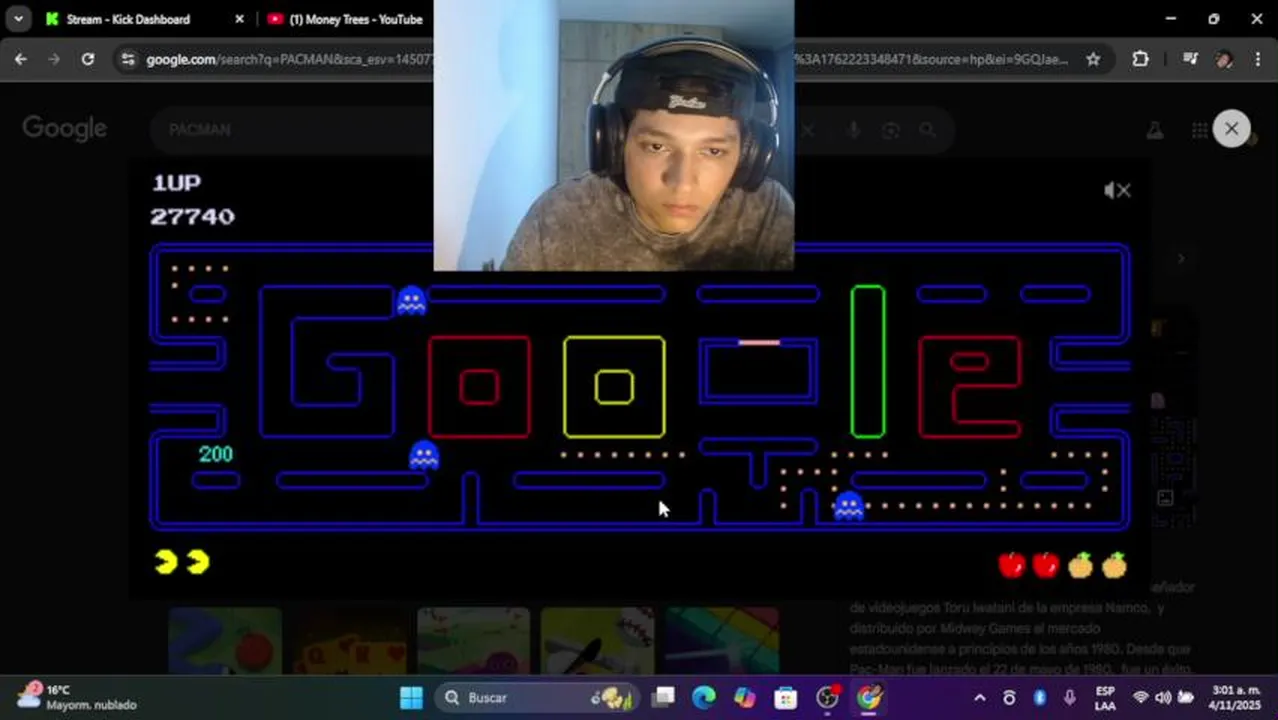Click the Buscar taskbar search box

click(537, 697)
